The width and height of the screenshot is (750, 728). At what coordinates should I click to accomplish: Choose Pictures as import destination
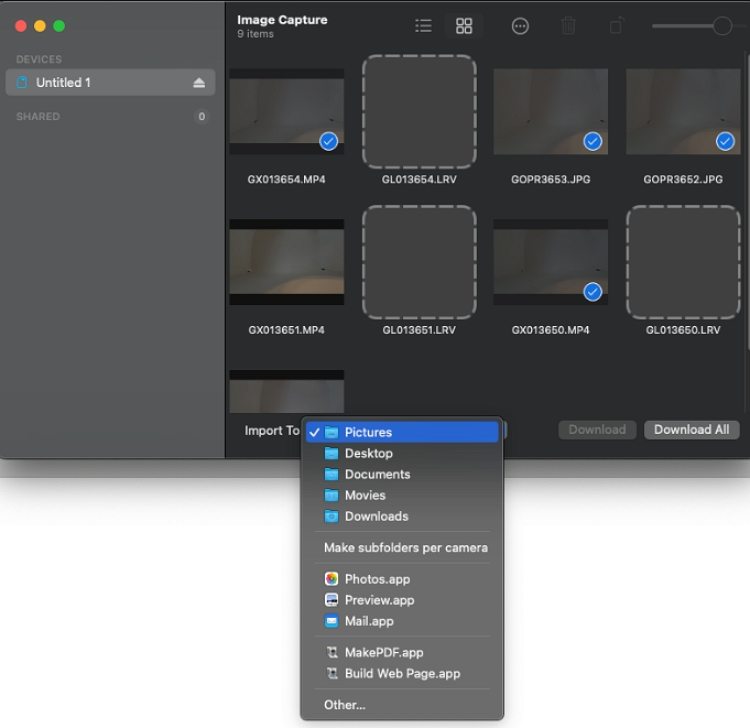click(x=402, y=432)
